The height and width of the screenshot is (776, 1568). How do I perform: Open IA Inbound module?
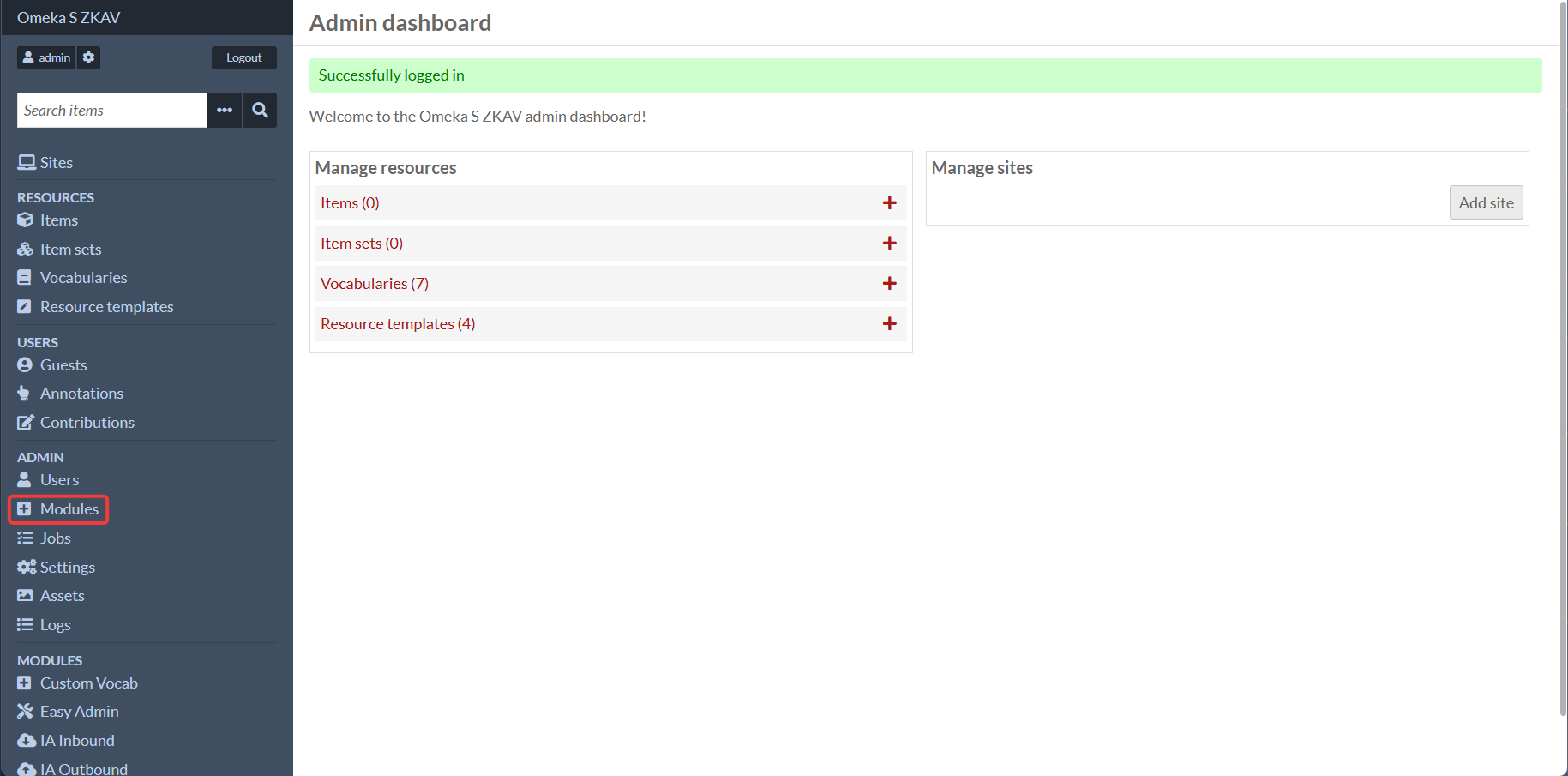[x=78, y=741]
